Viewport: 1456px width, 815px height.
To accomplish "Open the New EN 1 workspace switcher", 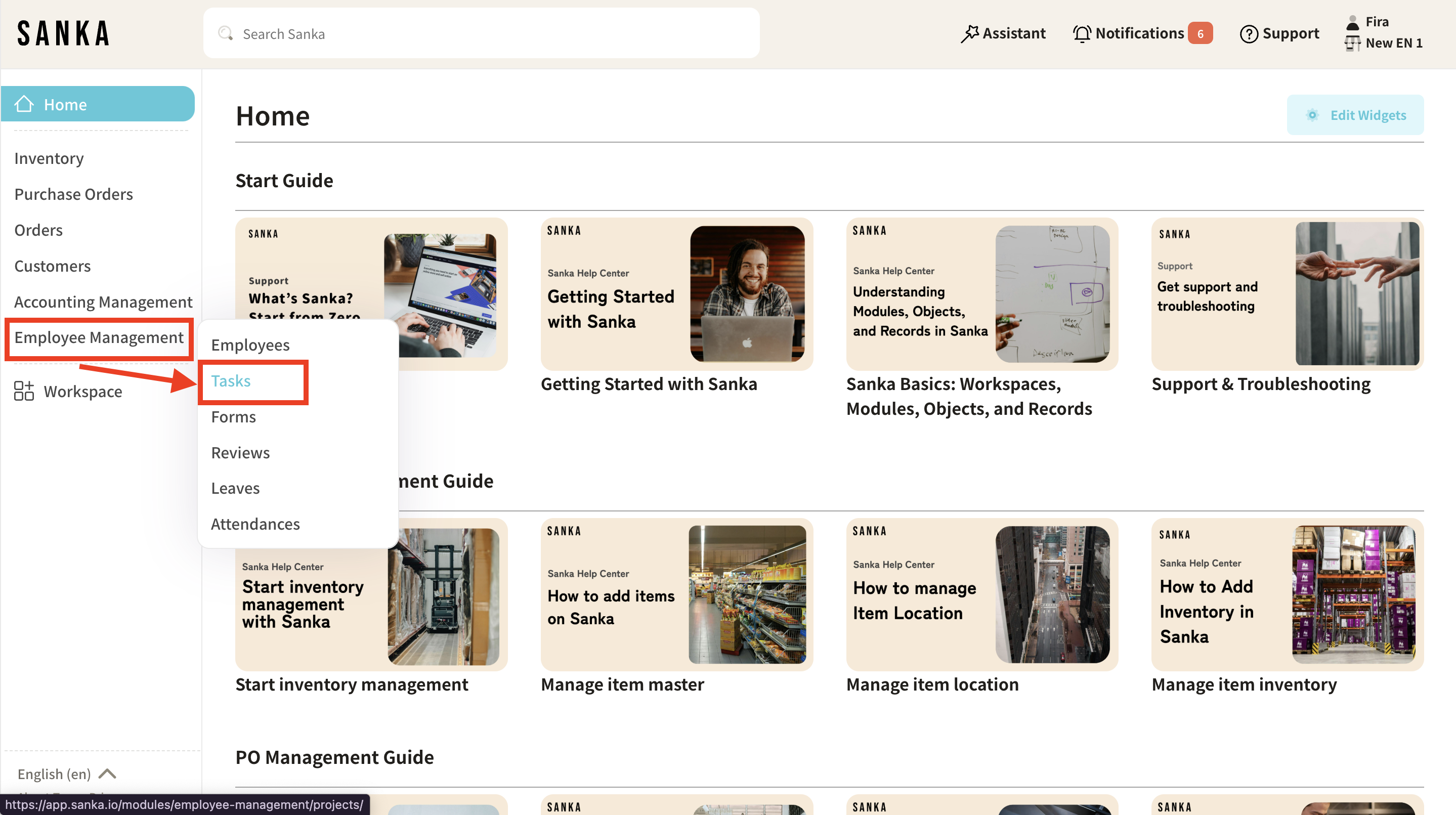I will (1393, 43).
